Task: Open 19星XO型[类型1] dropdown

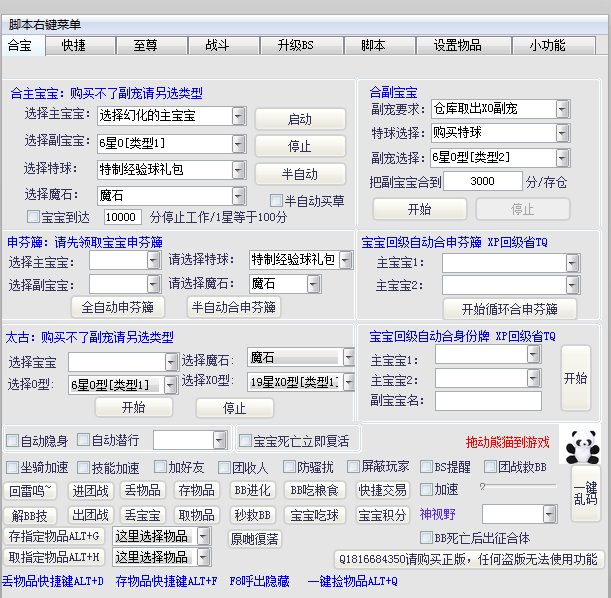Action: [349, 382]
